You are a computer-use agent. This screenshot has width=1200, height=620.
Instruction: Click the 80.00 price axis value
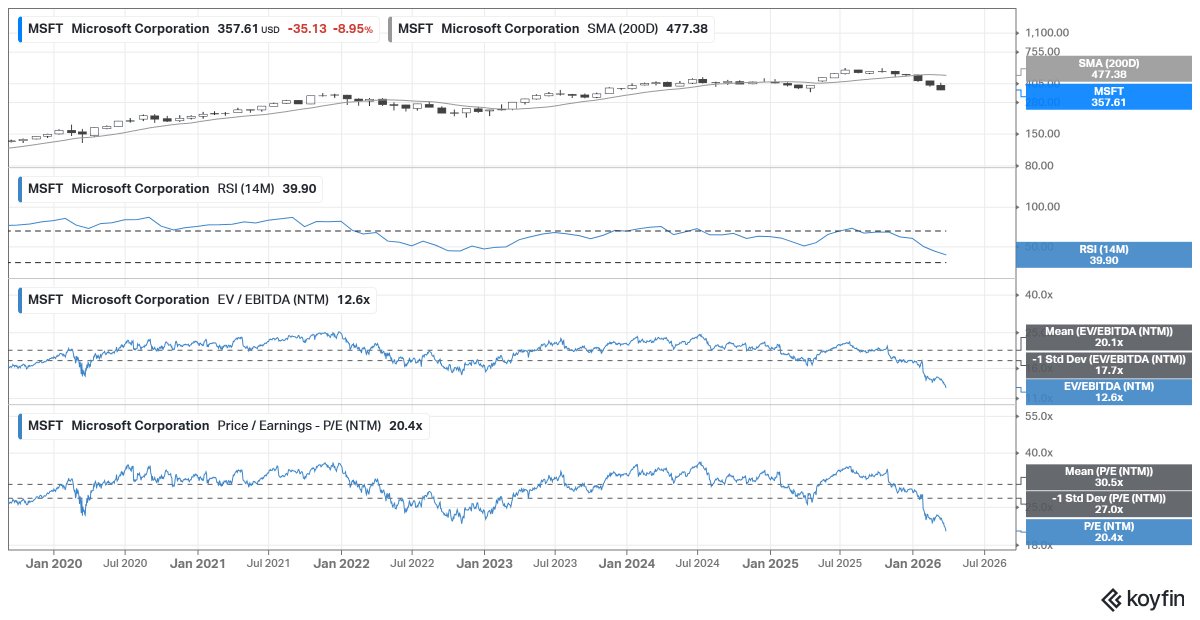point(1041,165)
